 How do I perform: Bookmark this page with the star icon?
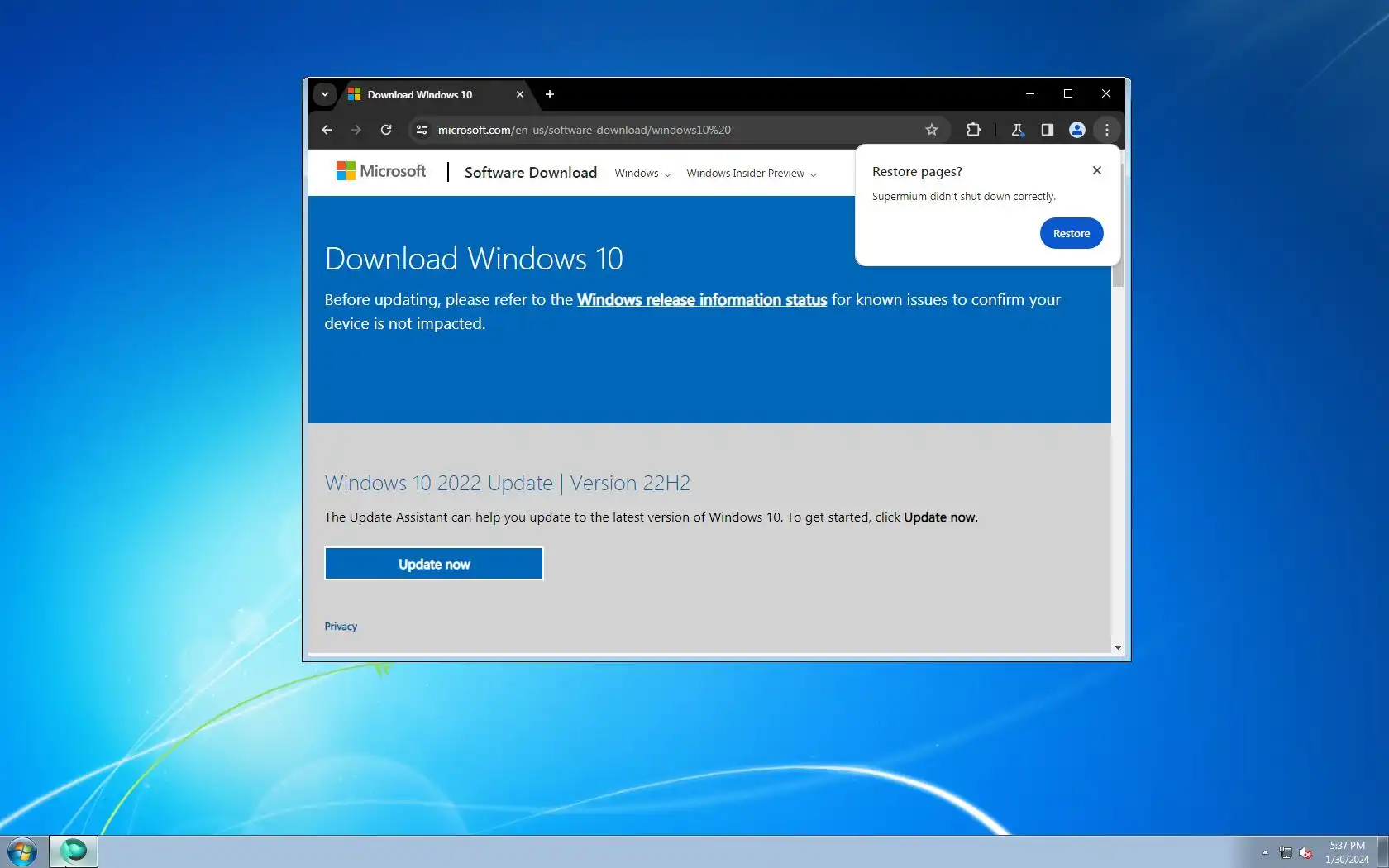coord(932,130)
